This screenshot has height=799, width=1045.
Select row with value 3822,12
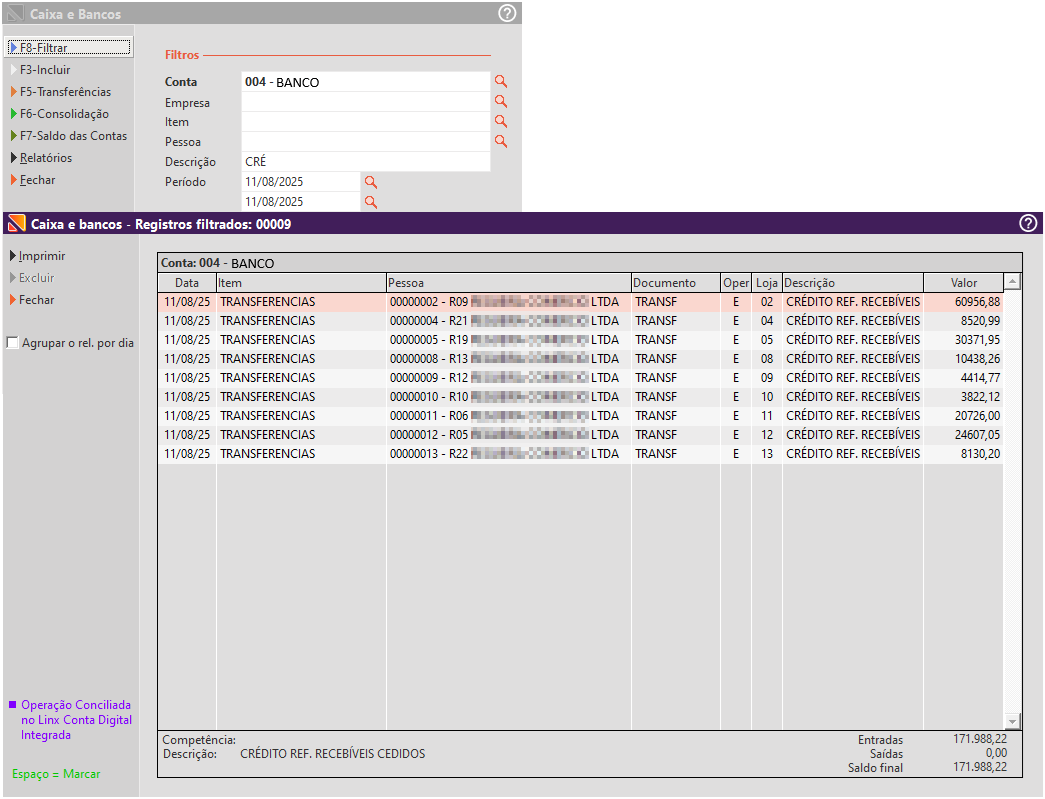click(580, 397)
